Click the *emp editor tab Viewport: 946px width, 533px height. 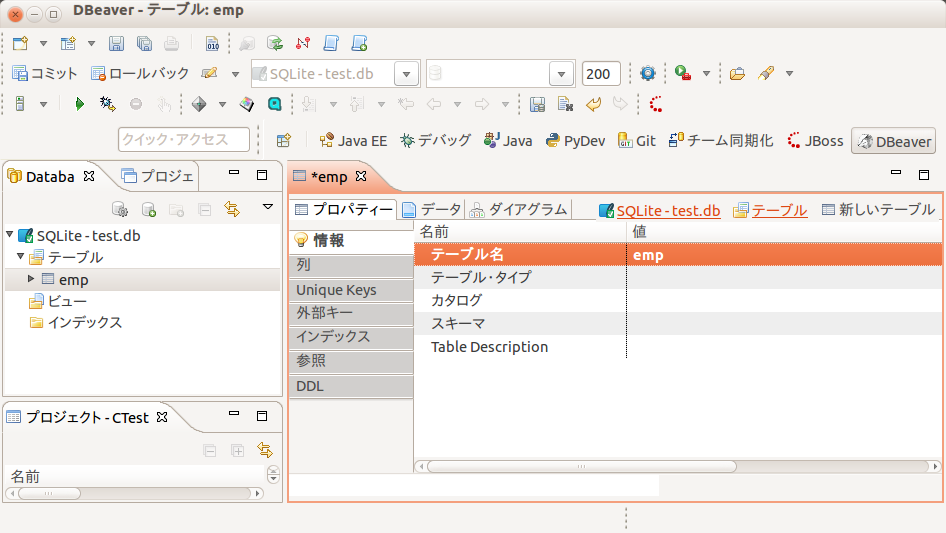click(329, 176)
